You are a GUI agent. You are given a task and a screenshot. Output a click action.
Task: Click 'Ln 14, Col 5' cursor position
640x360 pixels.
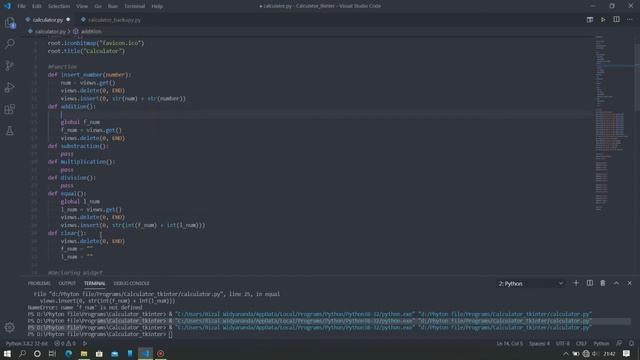click(x=509, y=344)
